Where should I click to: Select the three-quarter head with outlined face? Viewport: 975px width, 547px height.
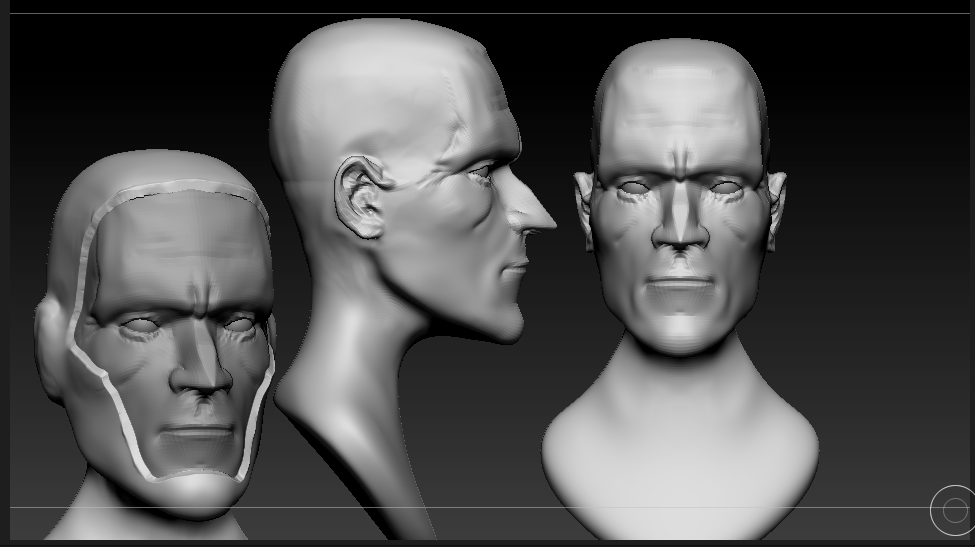[x=155, y=344]
